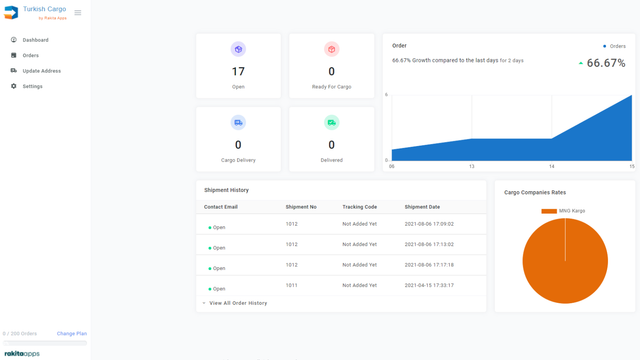This screenshot has height=360, width=640.
Task: Toggle the Orders series in the chart legend
Action: (x=614, y=46)
